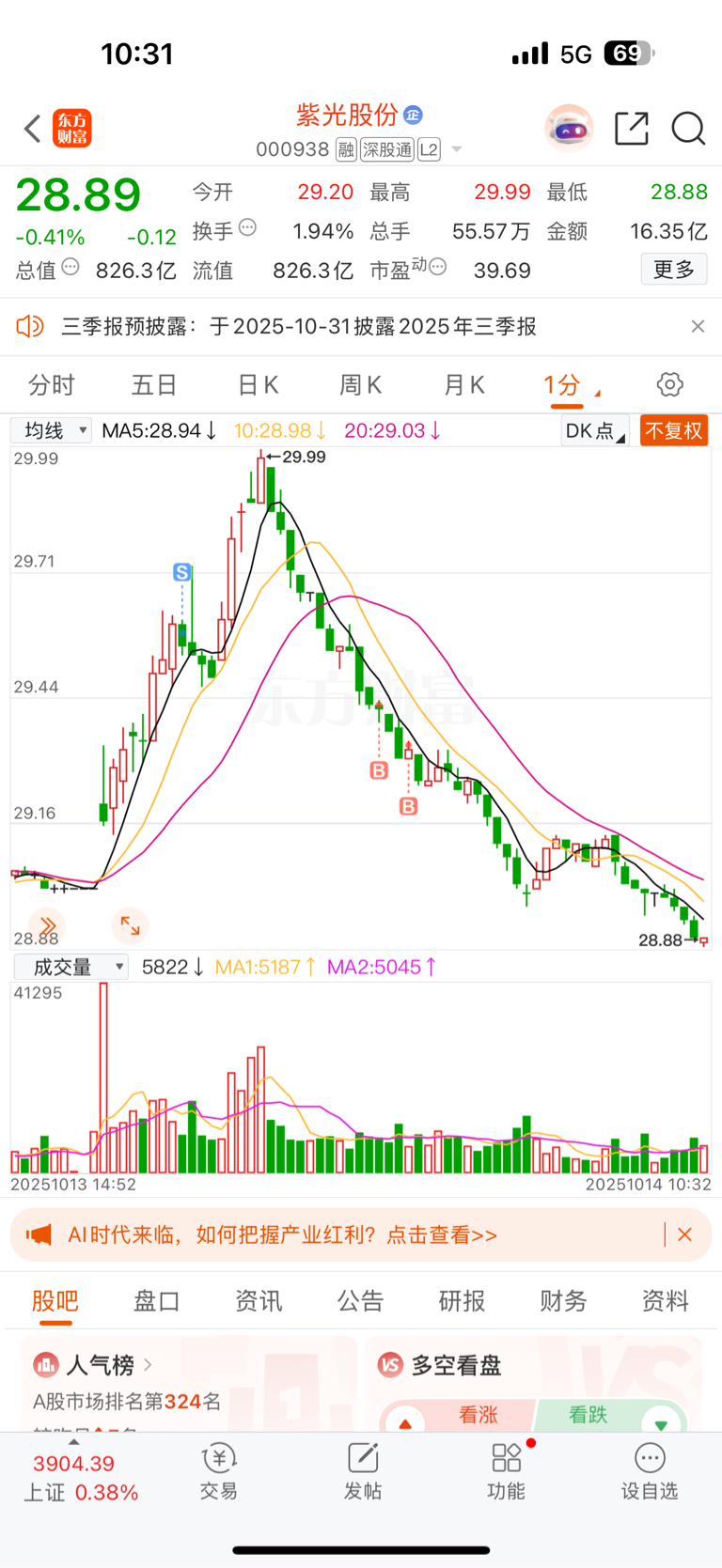
Task: Open the 盘口 tab
Action: click(x=157, y=1300)
